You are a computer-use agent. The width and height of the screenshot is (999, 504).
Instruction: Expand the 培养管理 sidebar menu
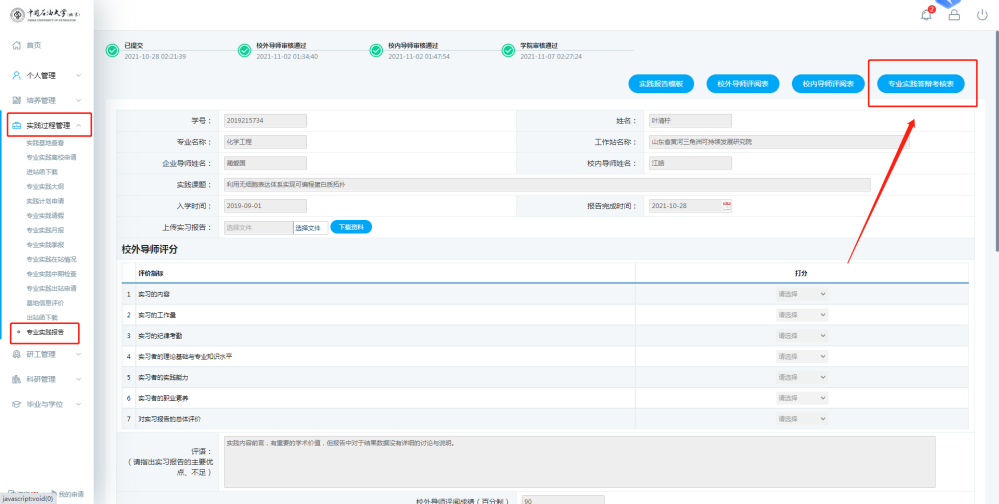pyautogui.click(x=78, y=100)
